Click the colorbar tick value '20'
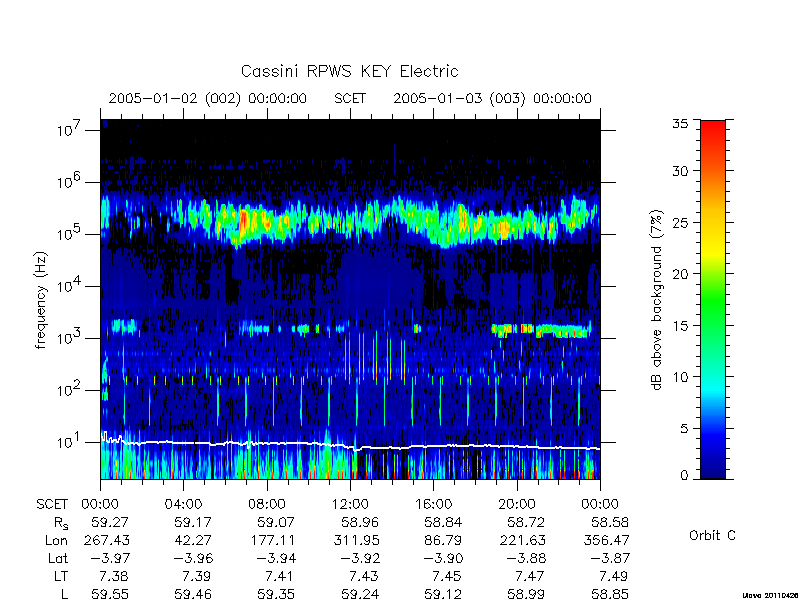The image size is (800, 600). pyautogui.click(x=680, y=274)
